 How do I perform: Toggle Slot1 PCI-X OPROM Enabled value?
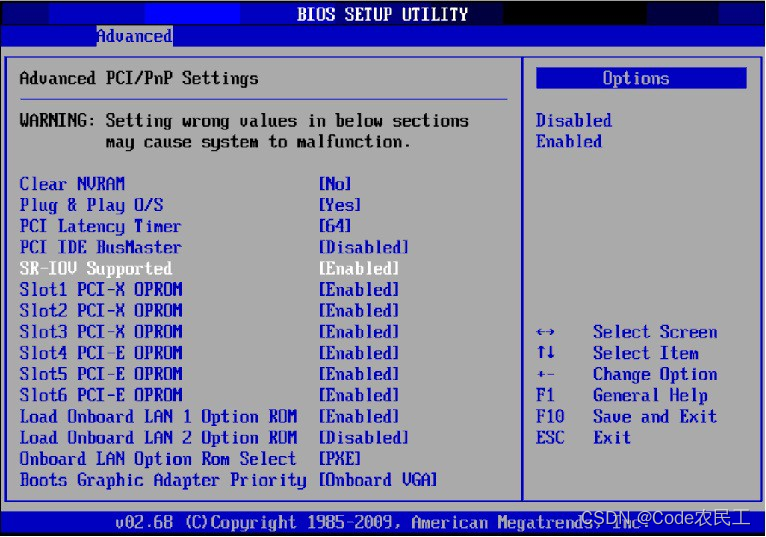359,290
